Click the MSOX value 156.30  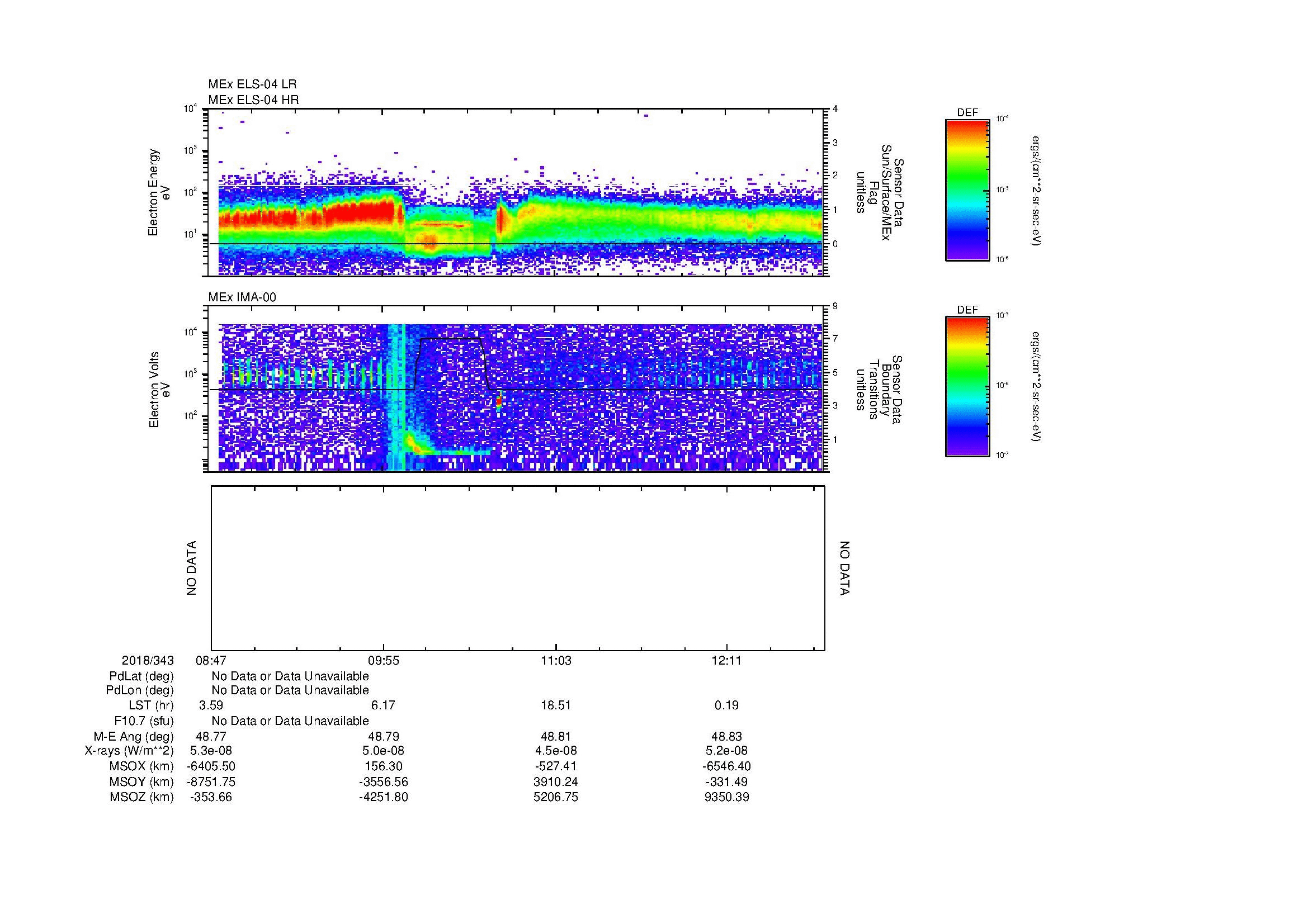tap(384, 766)
